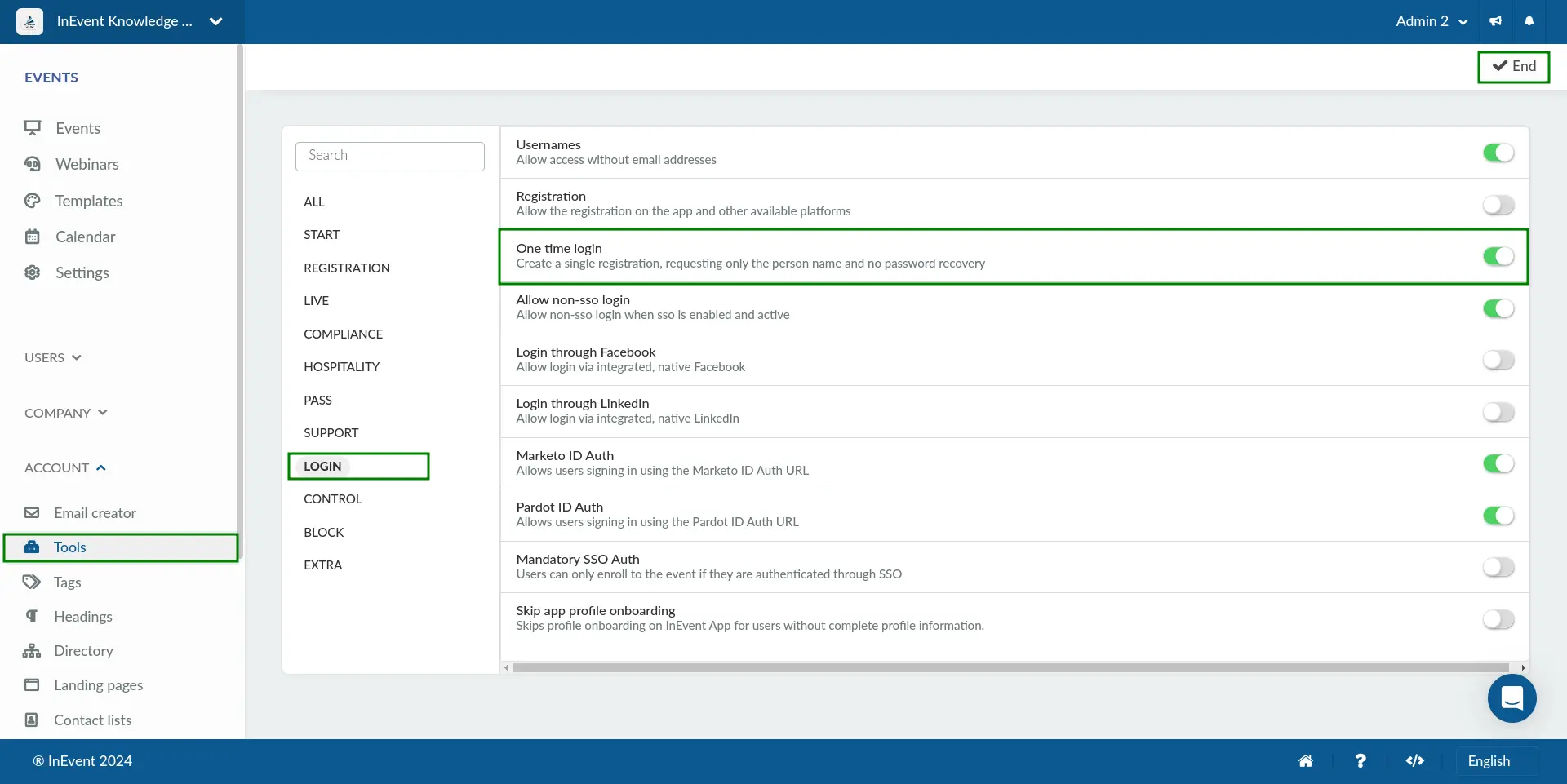Disable the Pardot ID Auth toggle
Viewport: 1567px width, 784px height.
[x=1498, y=516]
